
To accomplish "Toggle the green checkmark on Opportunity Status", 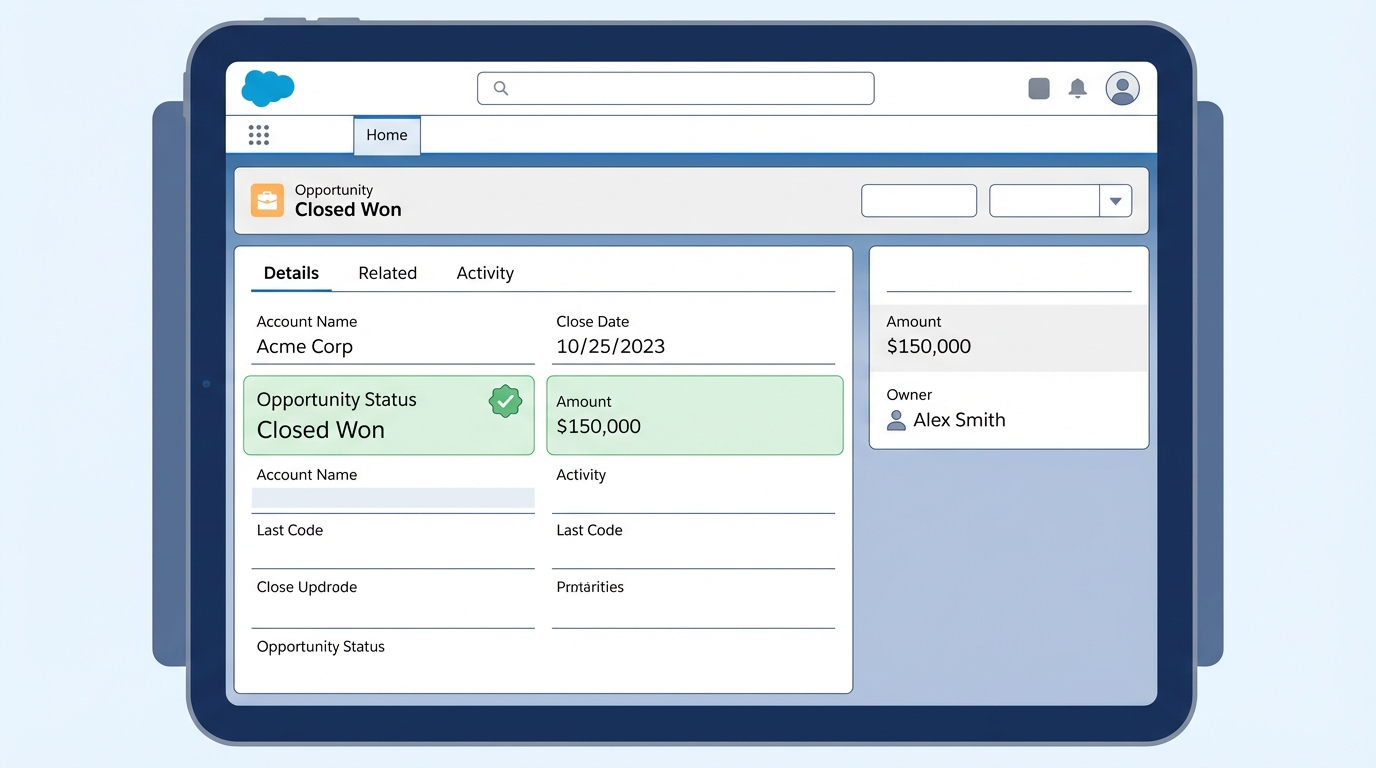I will click(x=505, y=401).
